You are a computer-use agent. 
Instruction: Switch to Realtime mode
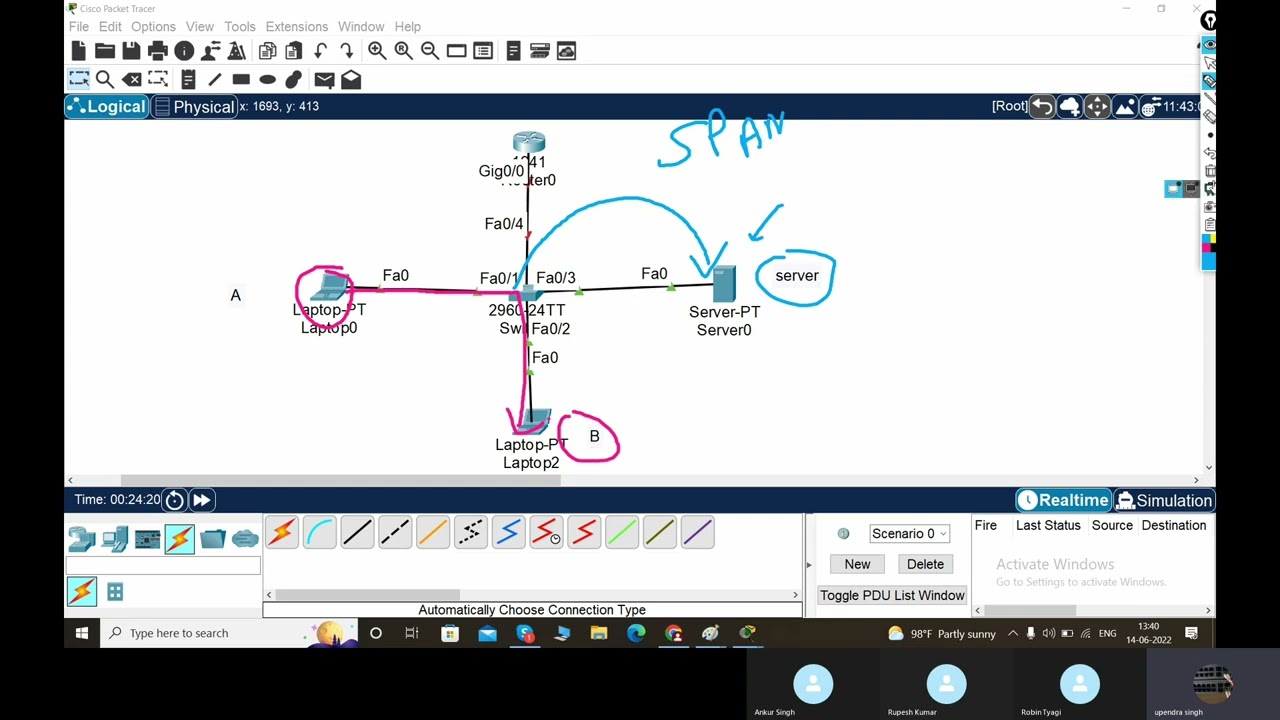tap(1064, 500)
